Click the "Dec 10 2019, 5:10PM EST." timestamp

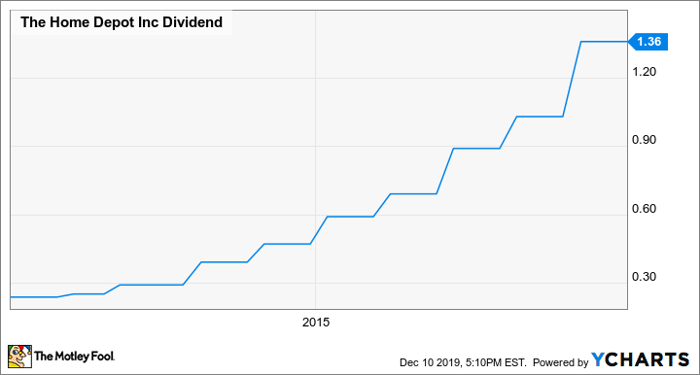click(463, 361)
